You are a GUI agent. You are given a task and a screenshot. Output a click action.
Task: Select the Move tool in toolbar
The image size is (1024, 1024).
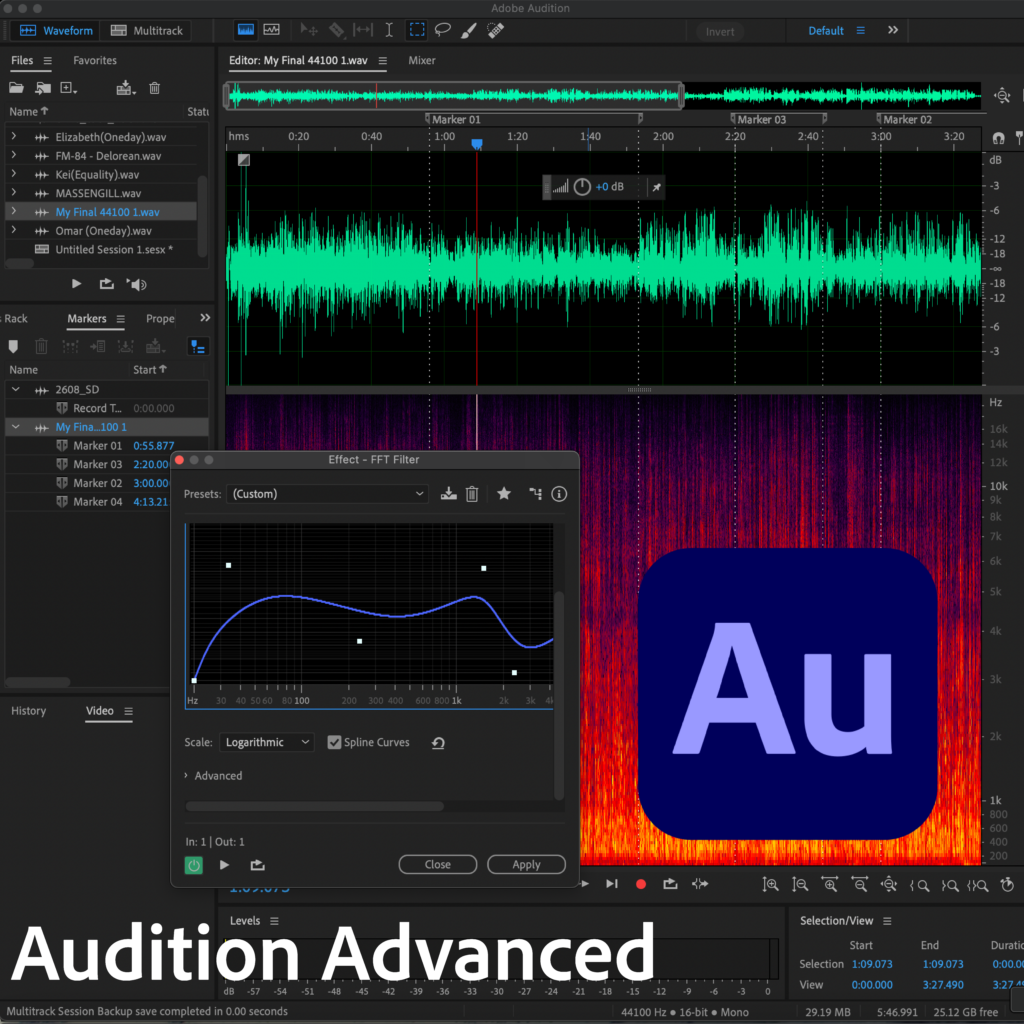click(x=309, y=30)
